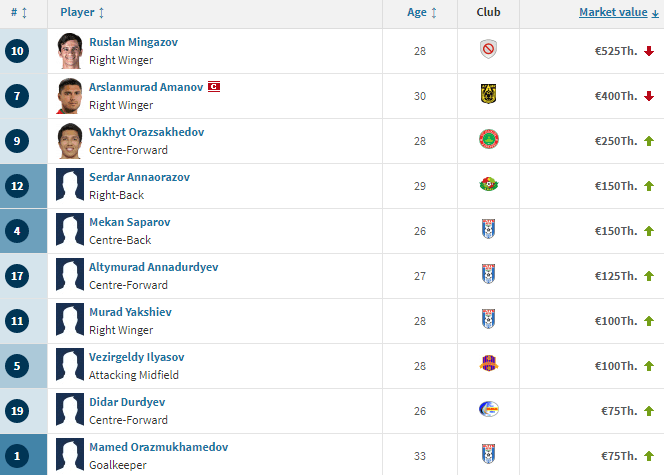Click the number 10 shirt badge
Viewport: 664px width, 475px height.
pos(16,51)
